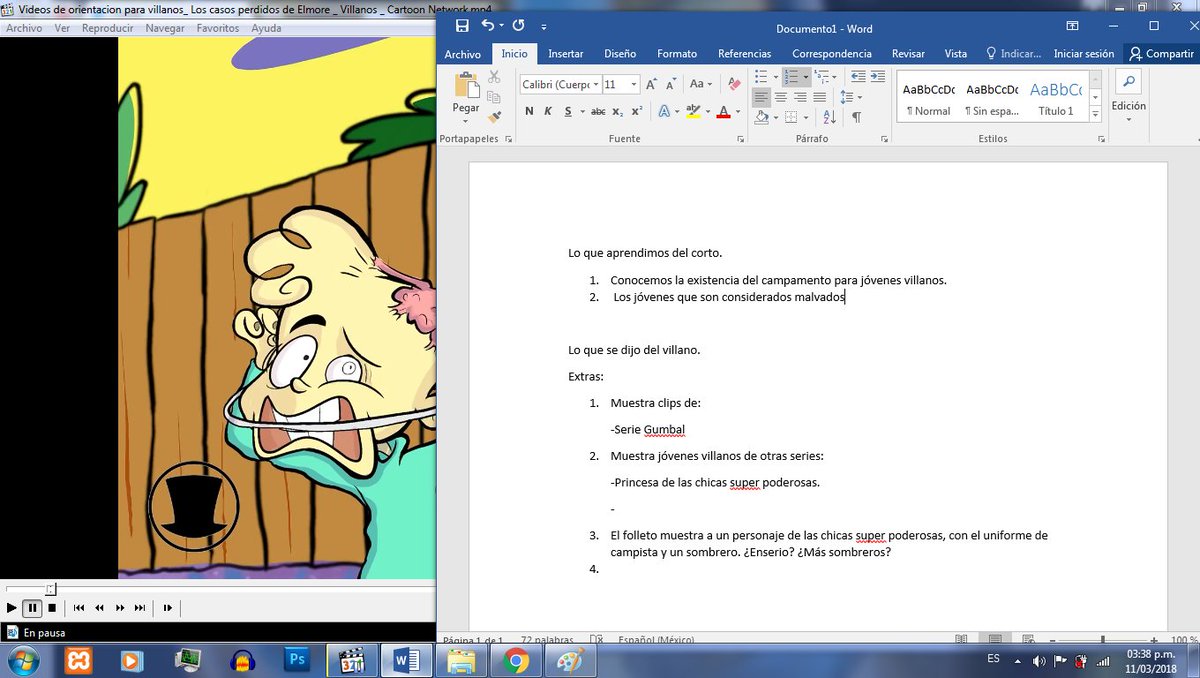This screenshot has width=1200, height=678.
Task: Rewind the video in the media player
Action: click(100, 607)
